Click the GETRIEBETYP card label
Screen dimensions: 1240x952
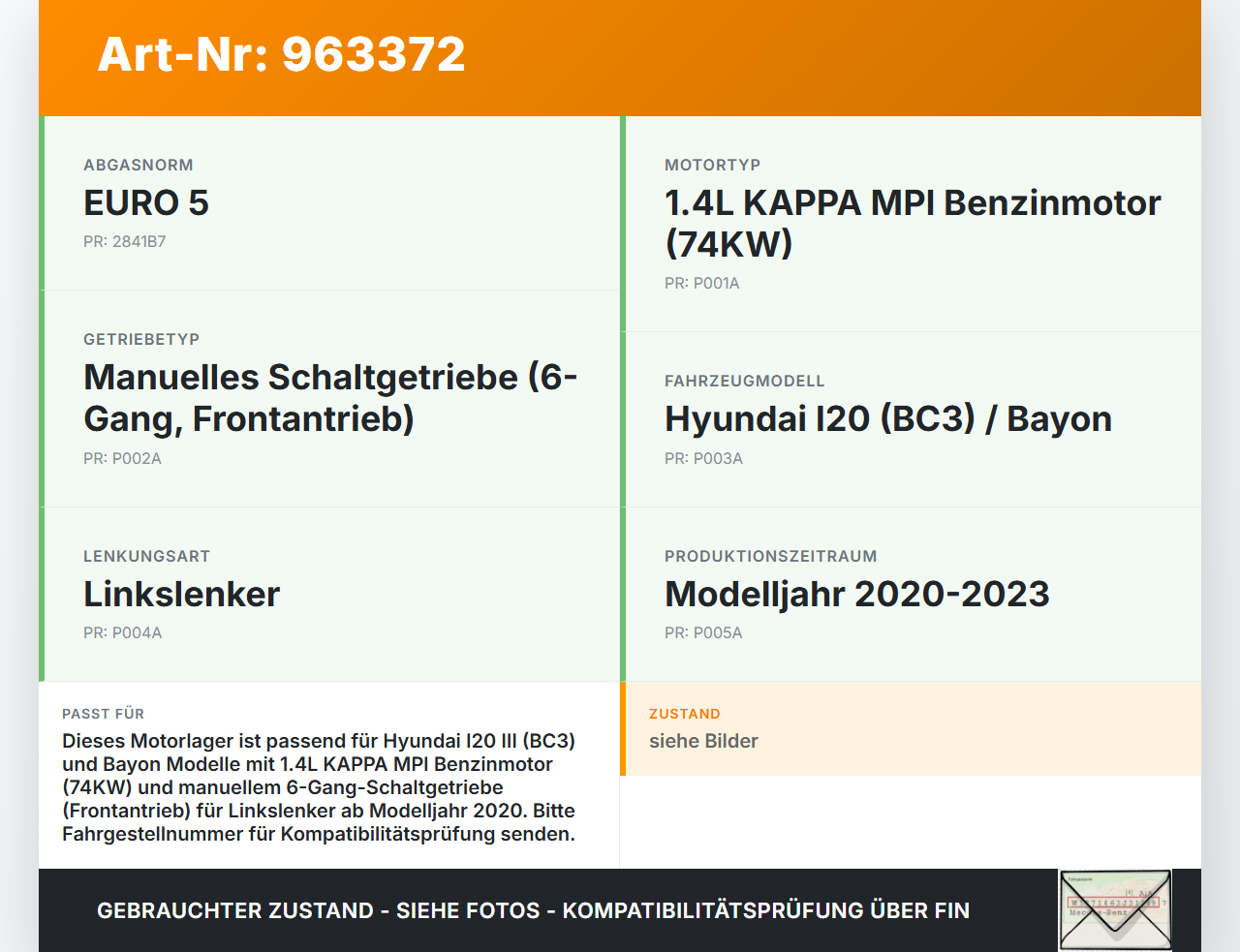pyautogui.click(x=141, y=339)
